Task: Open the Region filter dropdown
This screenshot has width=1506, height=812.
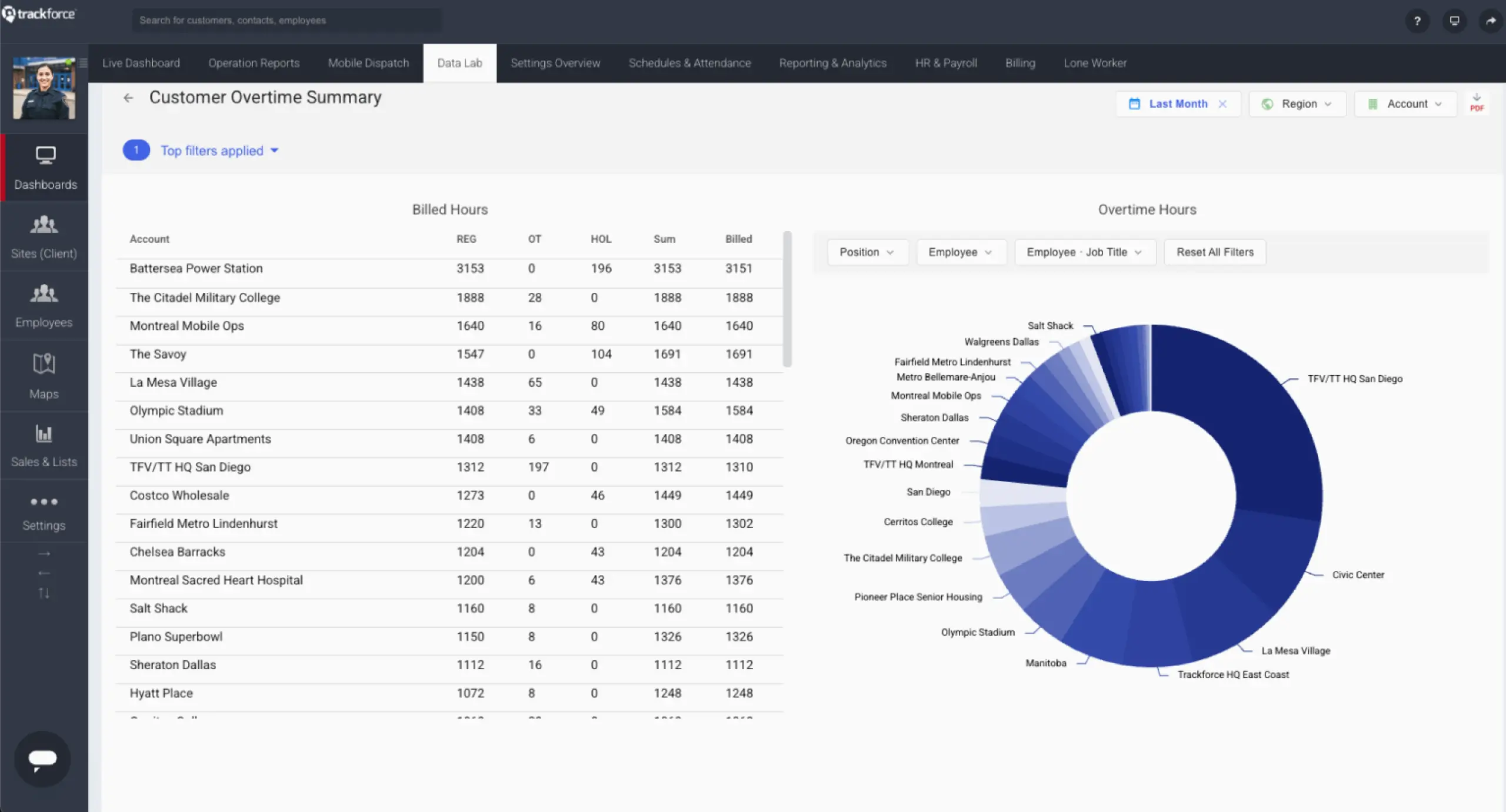Action: point(1297,103)
